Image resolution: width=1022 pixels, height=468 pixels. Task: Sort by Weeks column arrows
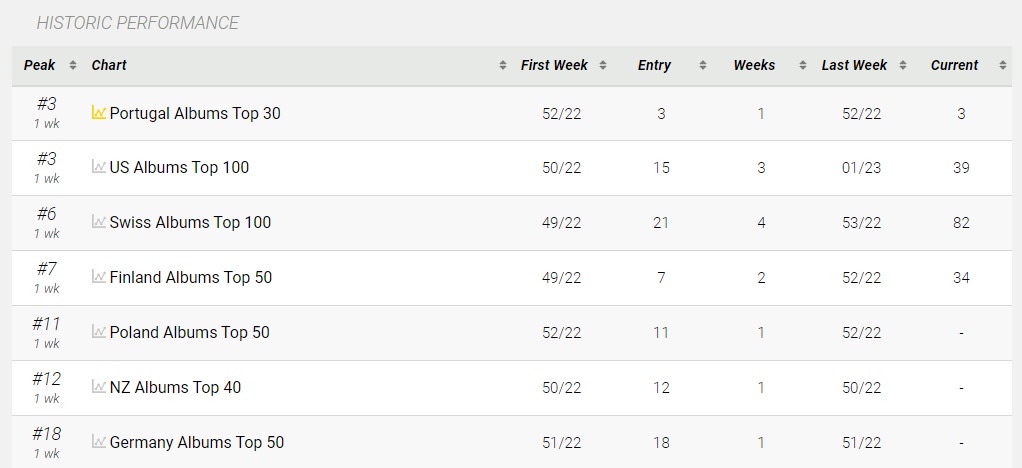(803, 65)
